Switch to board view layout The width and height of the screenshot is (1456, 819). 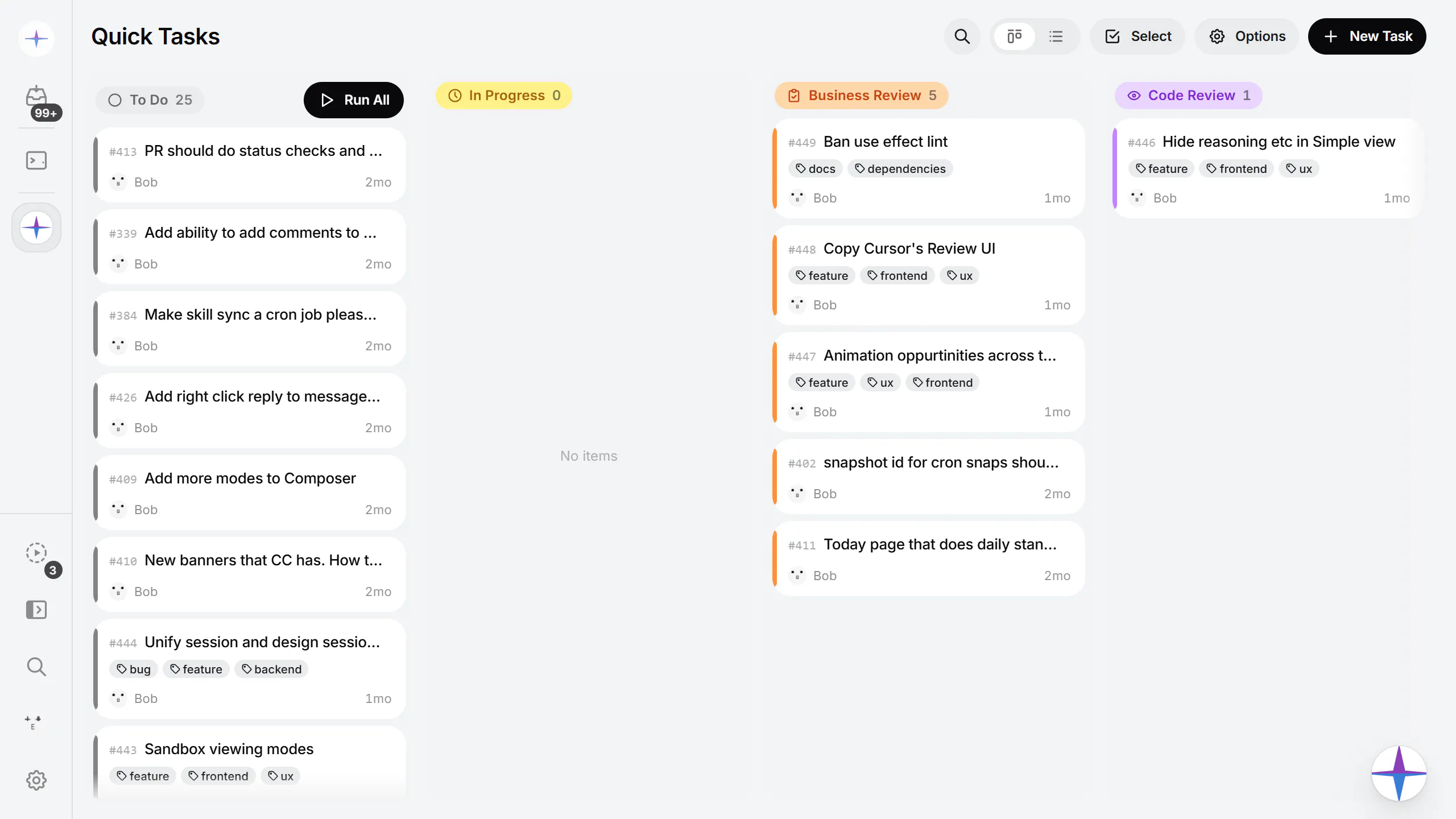1014,36
